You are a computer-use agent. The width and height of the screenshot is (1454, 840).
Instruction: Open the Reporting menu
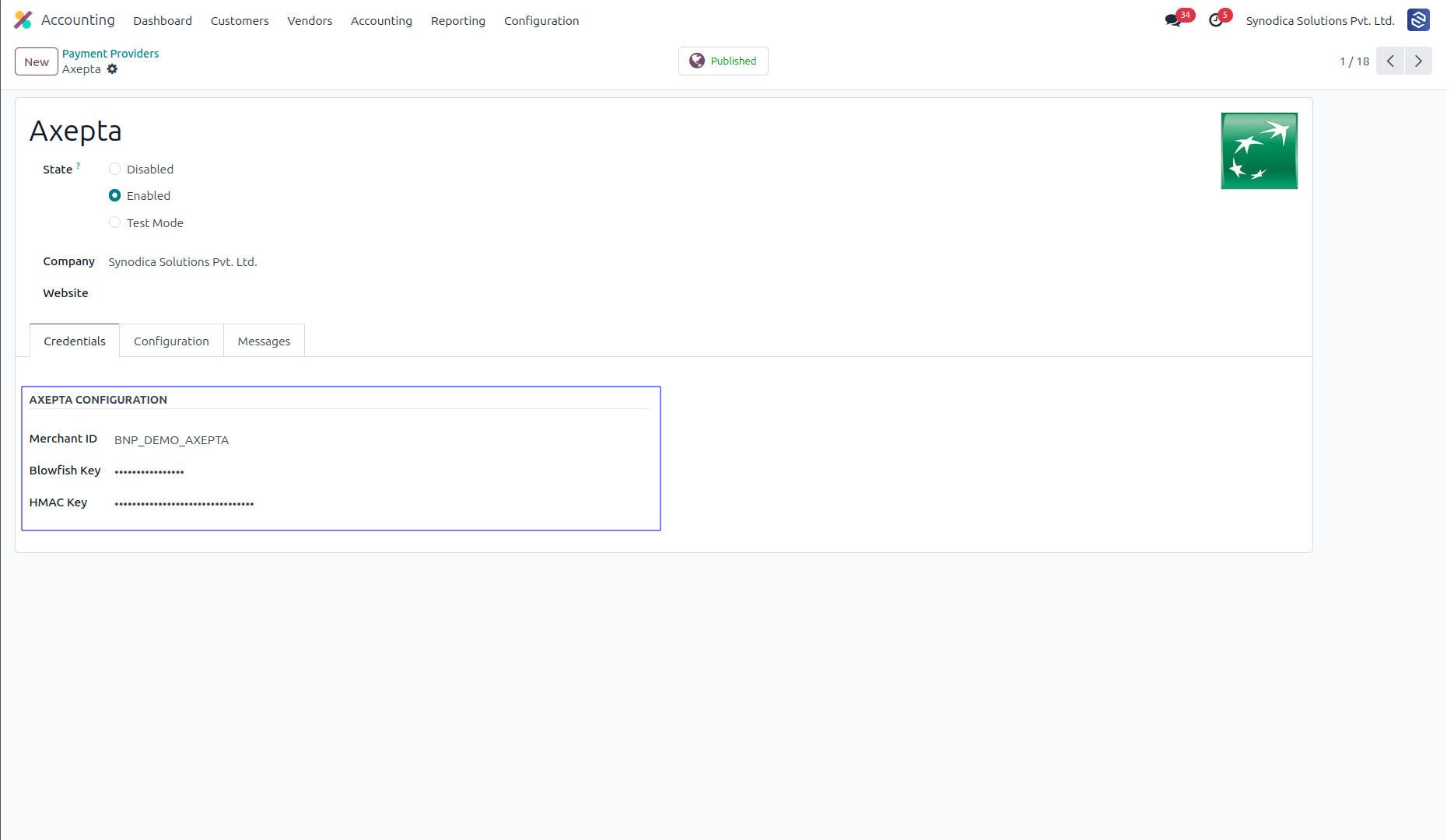(x=458, y=20)
